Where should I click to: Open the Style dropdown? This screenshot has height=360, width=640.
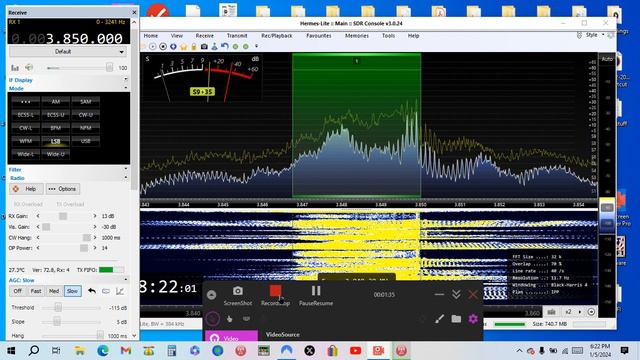tap(594, 35)
